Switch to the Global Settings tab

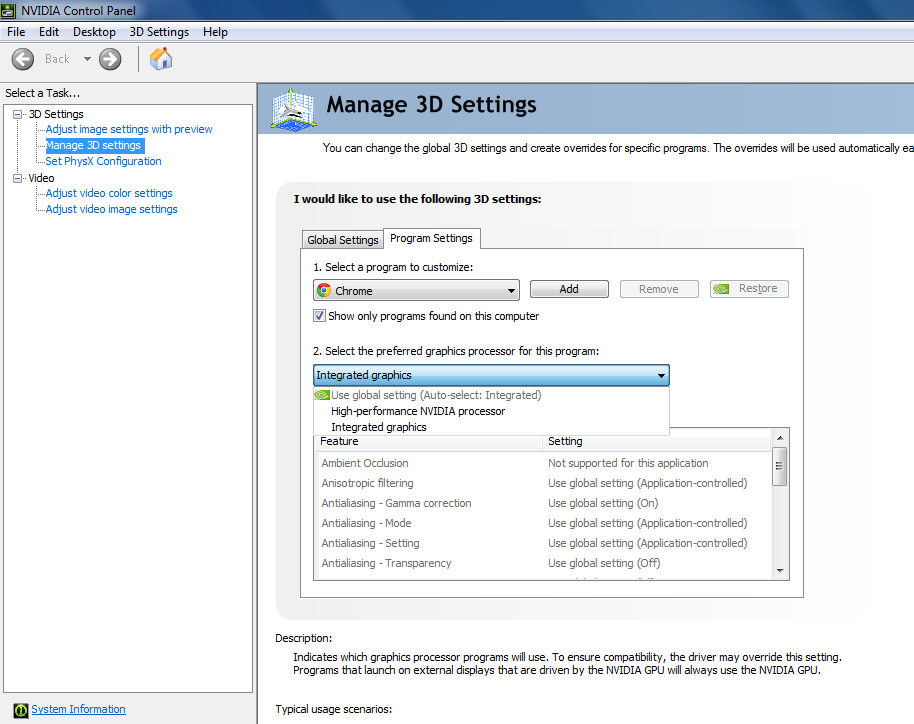[343, 240]
